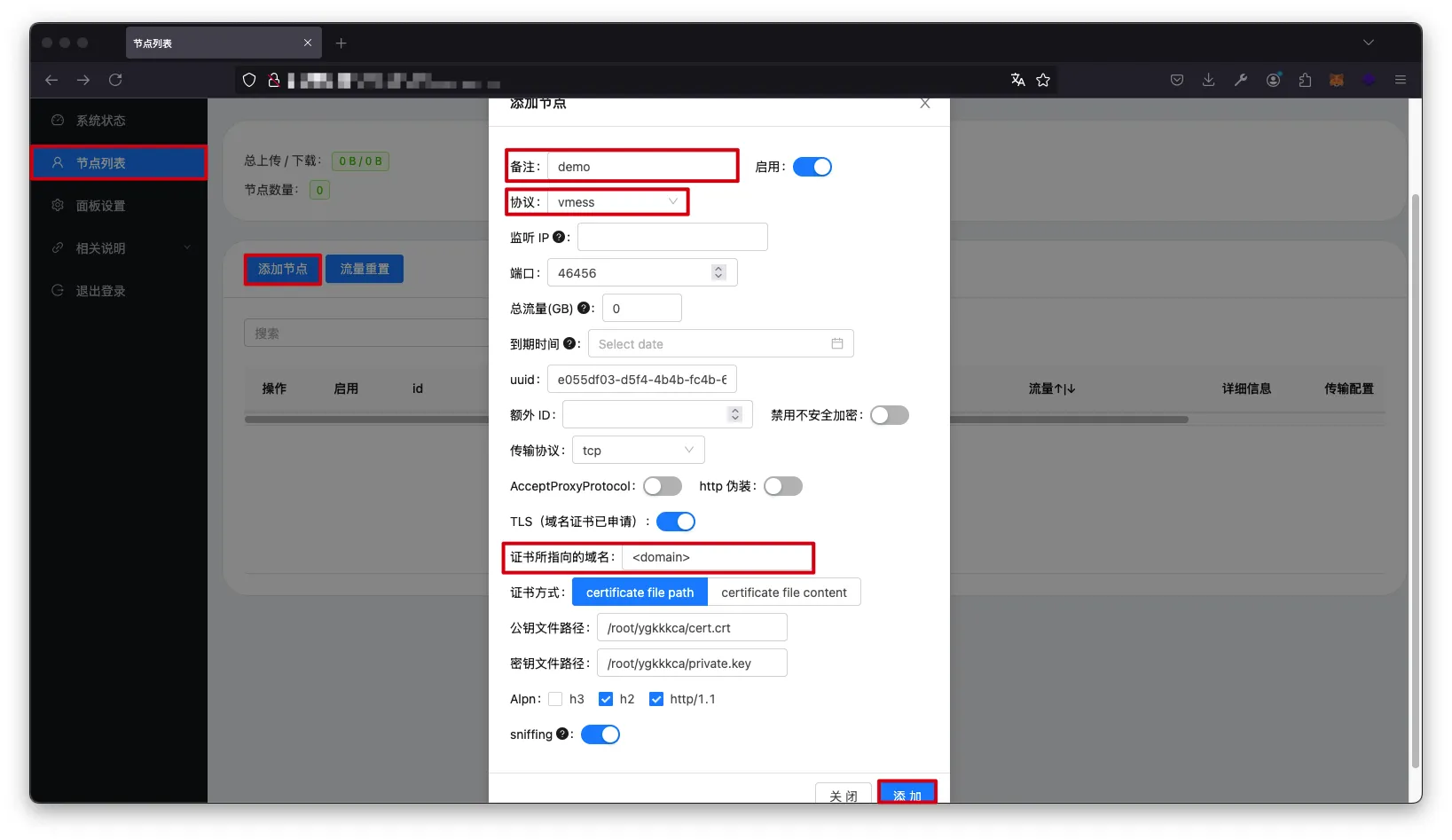The height and width of the screenshot is (840, 1452).
Task: Click the calendar icon in expiry date field
Action: tap(836, 344)
